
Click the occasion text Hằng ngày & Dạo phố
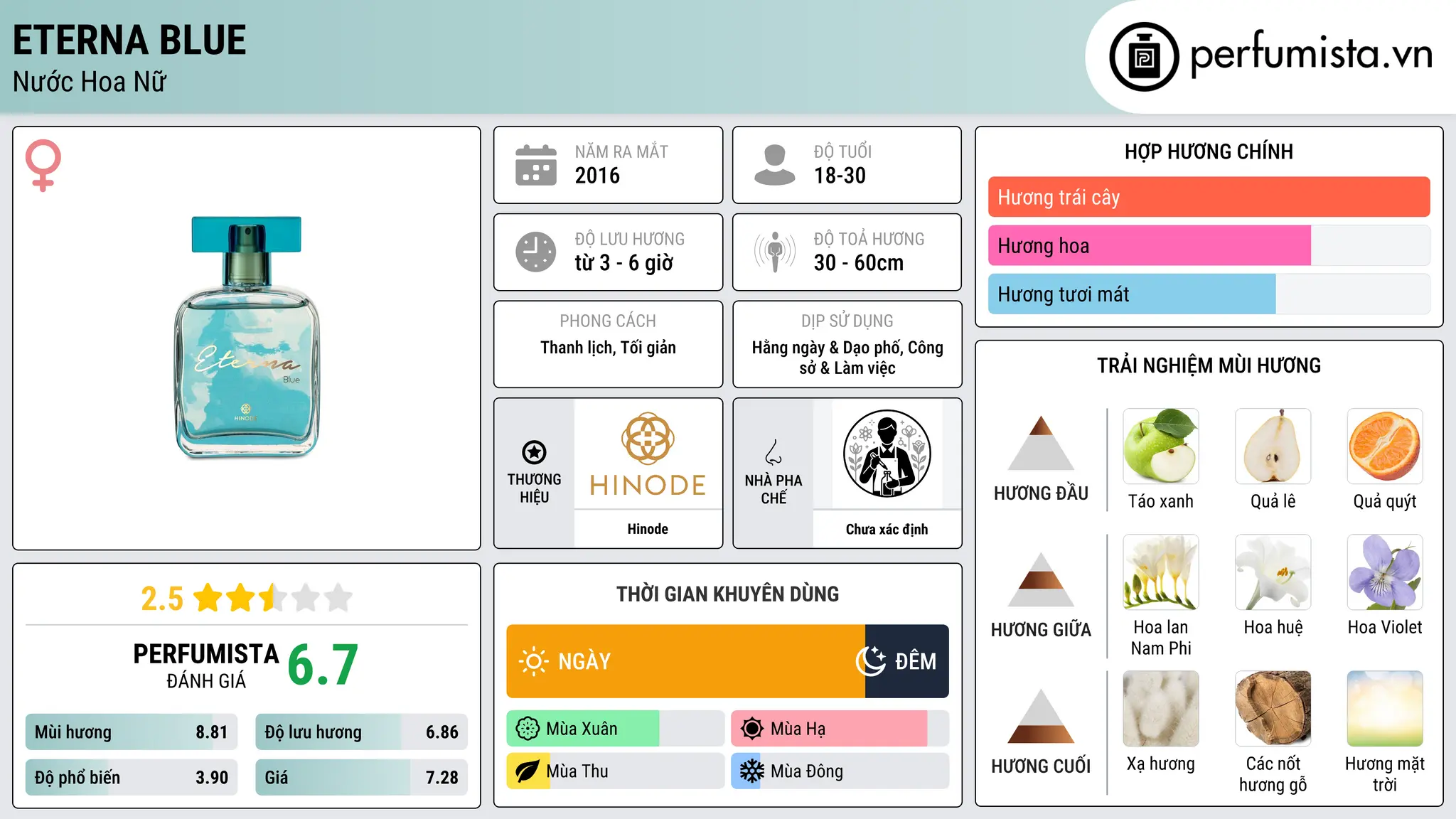(828, 348)
